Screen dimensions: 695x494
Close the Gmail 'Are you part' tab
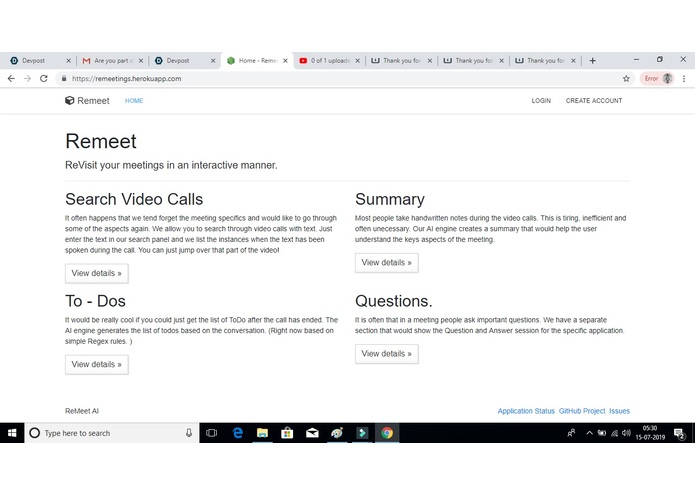[141, 61]
